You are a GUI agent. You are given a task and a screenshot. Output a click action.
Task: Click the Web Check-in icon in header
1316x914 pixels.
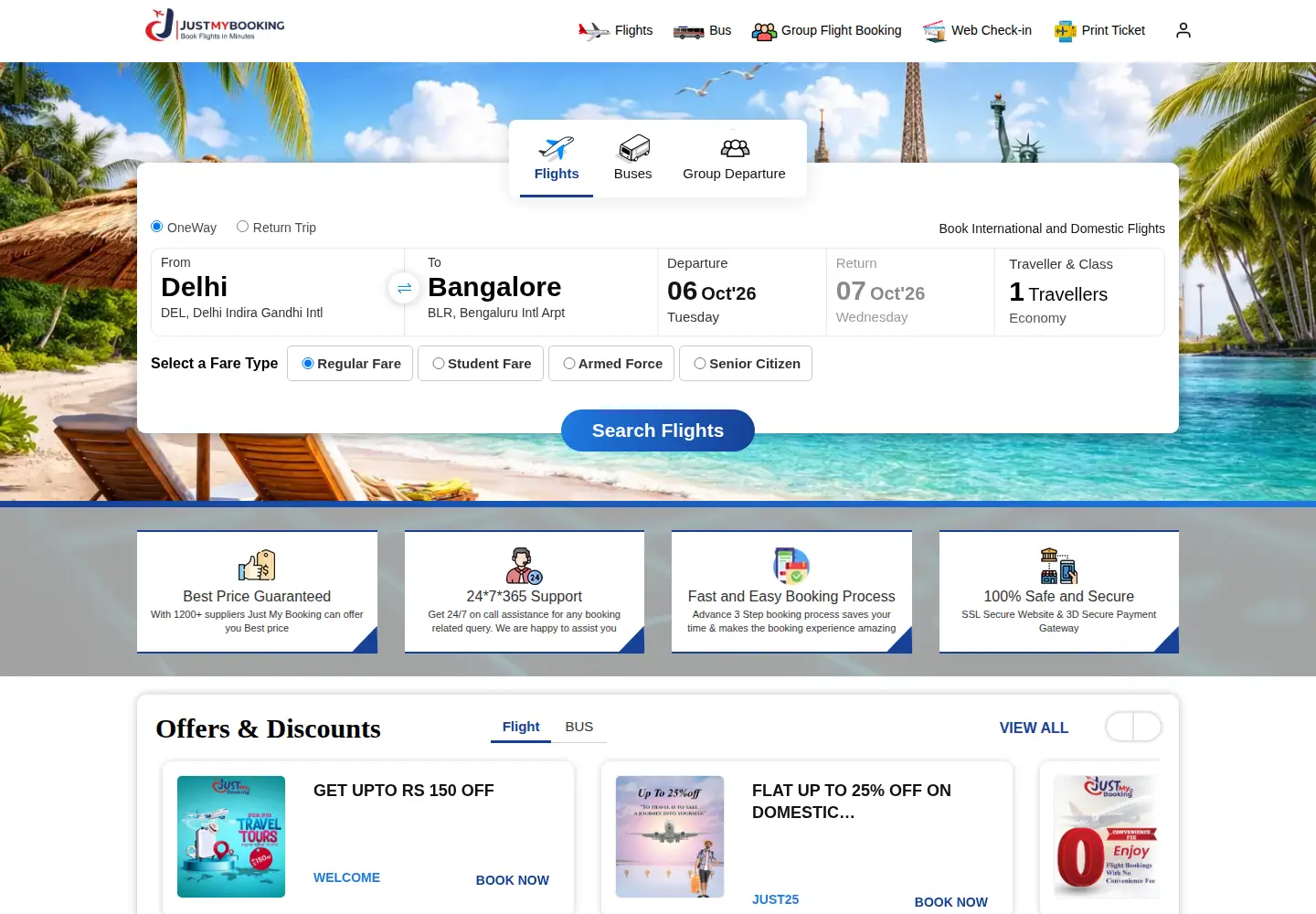point(934,31)
